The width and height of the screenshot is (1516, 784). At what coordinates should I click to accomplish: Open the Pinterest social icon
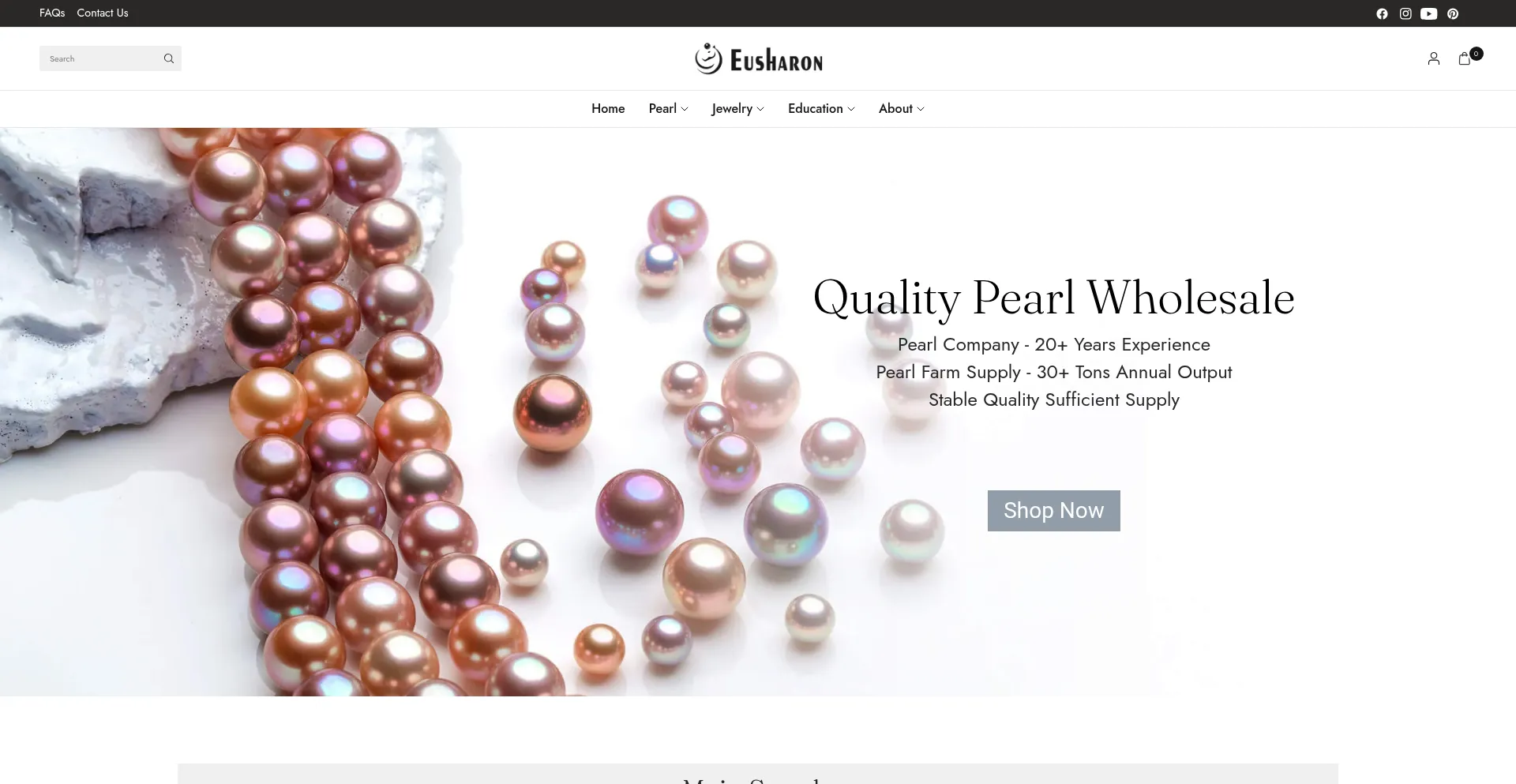pos(1453,13)
